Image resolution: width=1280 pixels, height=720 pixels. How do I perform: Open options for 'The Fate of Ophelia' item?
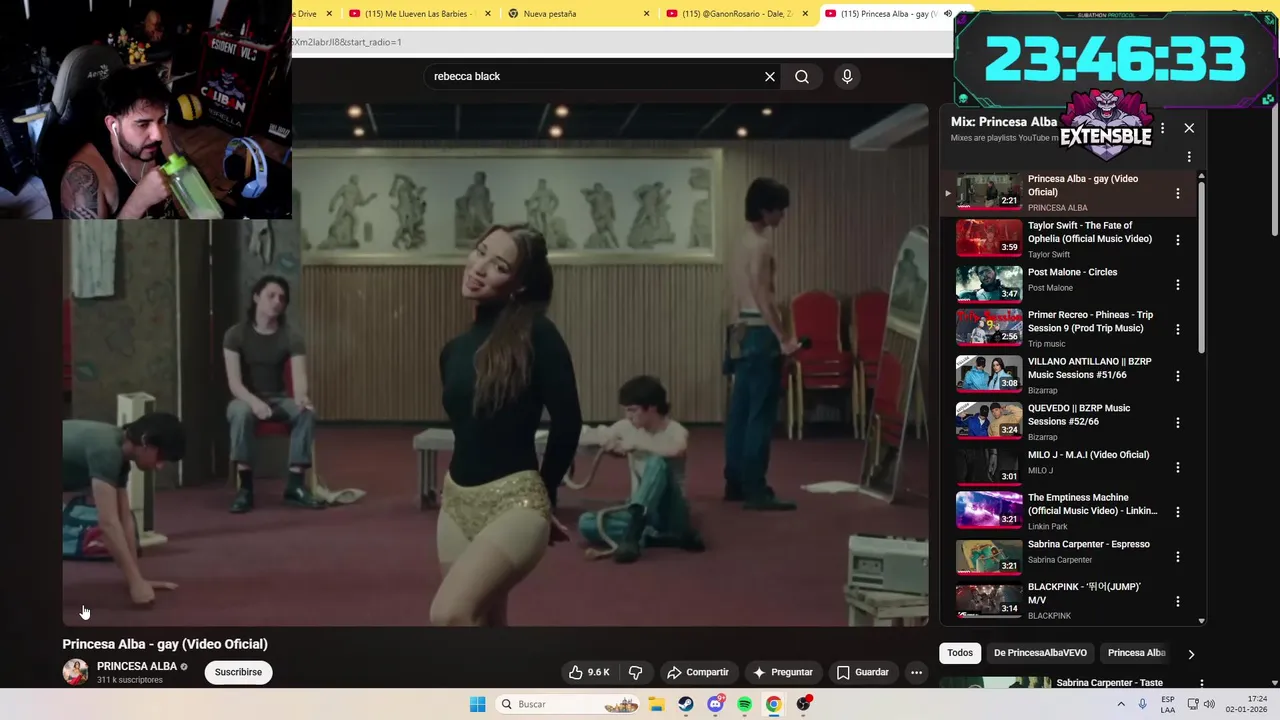pyautogui.click(x=1177, y=240)
